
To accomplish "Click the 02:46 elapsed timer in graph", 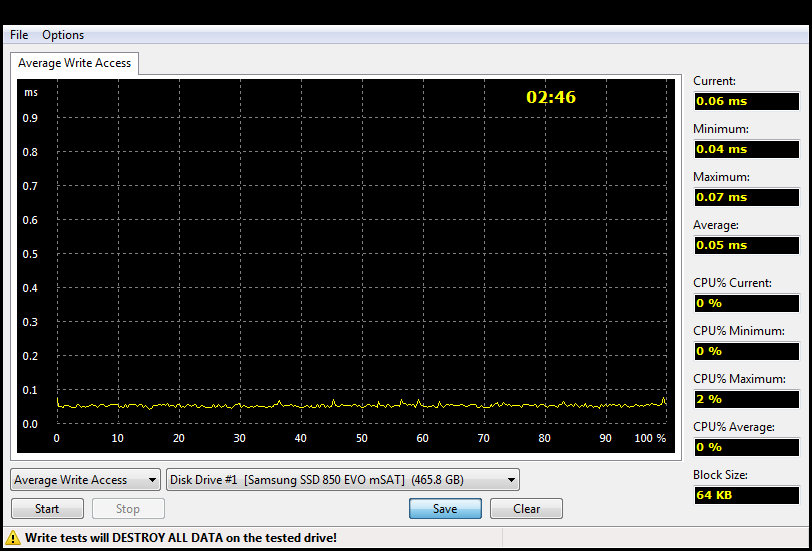I will [551, 97].
